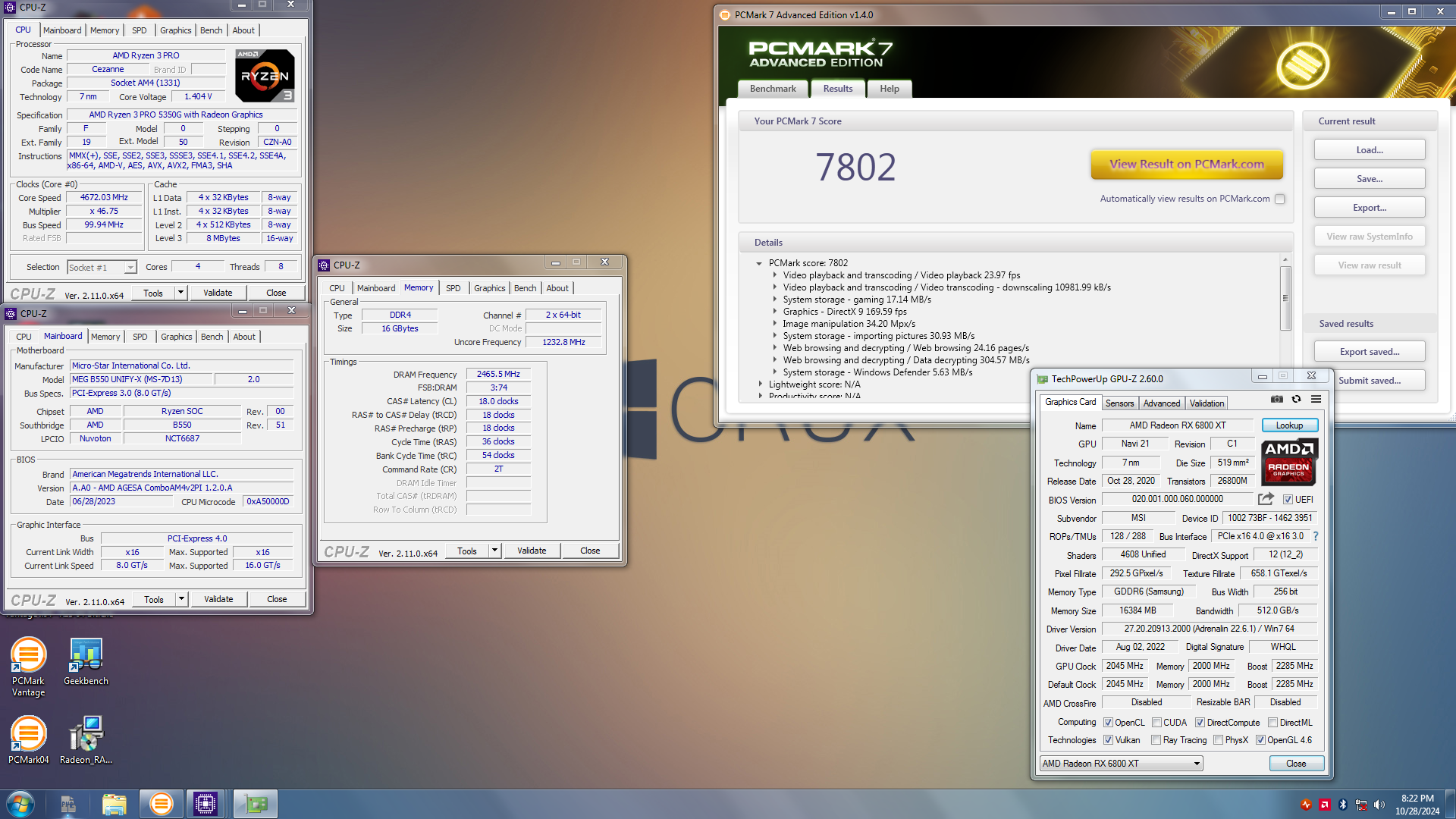The height and width of the screenshot is (819, 1456).
Task: Open the PCMark Vantage desktop shortcut
Action: pos(28,667)
